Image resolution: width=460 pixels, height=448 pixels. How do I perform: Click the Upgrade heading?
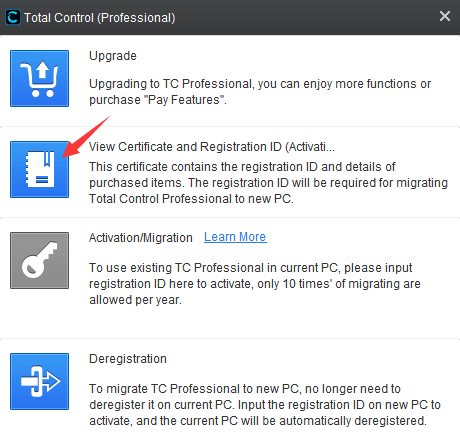point(113,56)
